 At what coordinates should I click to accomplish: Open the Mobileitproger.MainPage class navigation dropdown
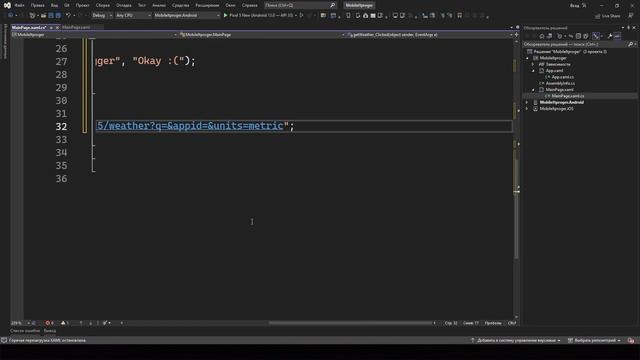click(x=262, y=35)
